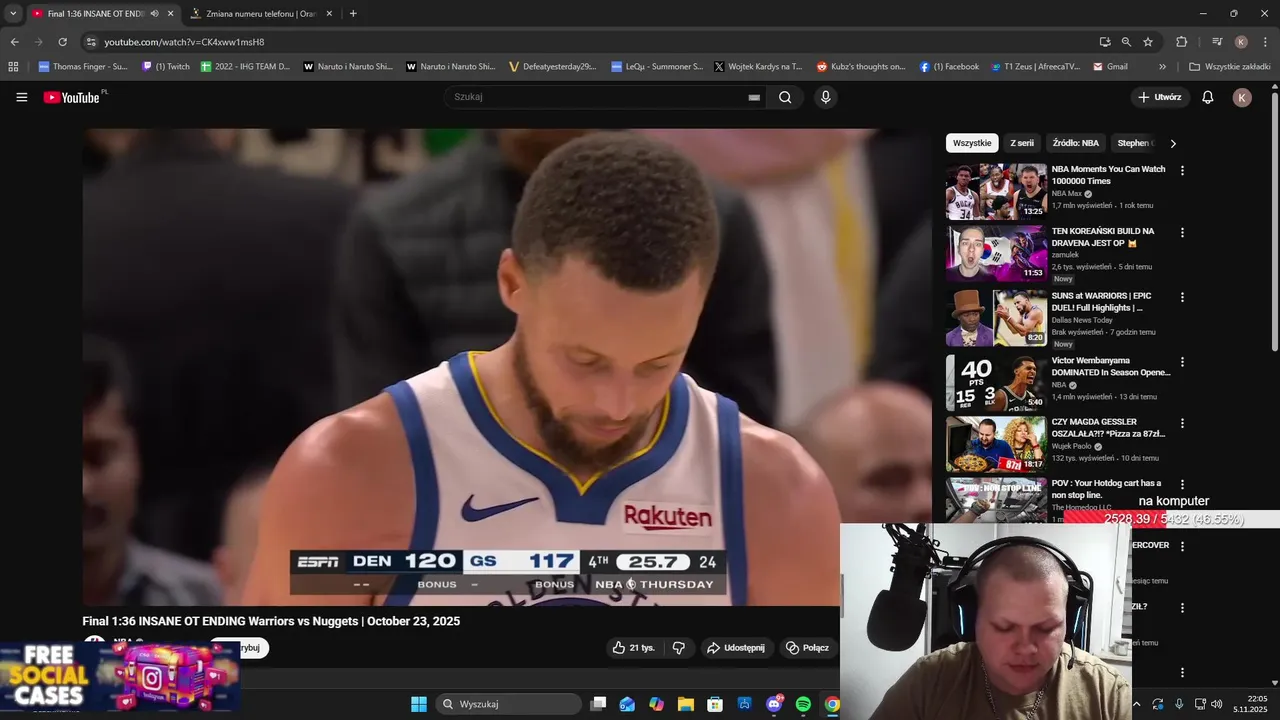Open File Explorer from the taskbar
1280x720 pixels.
tap(685, 704)
